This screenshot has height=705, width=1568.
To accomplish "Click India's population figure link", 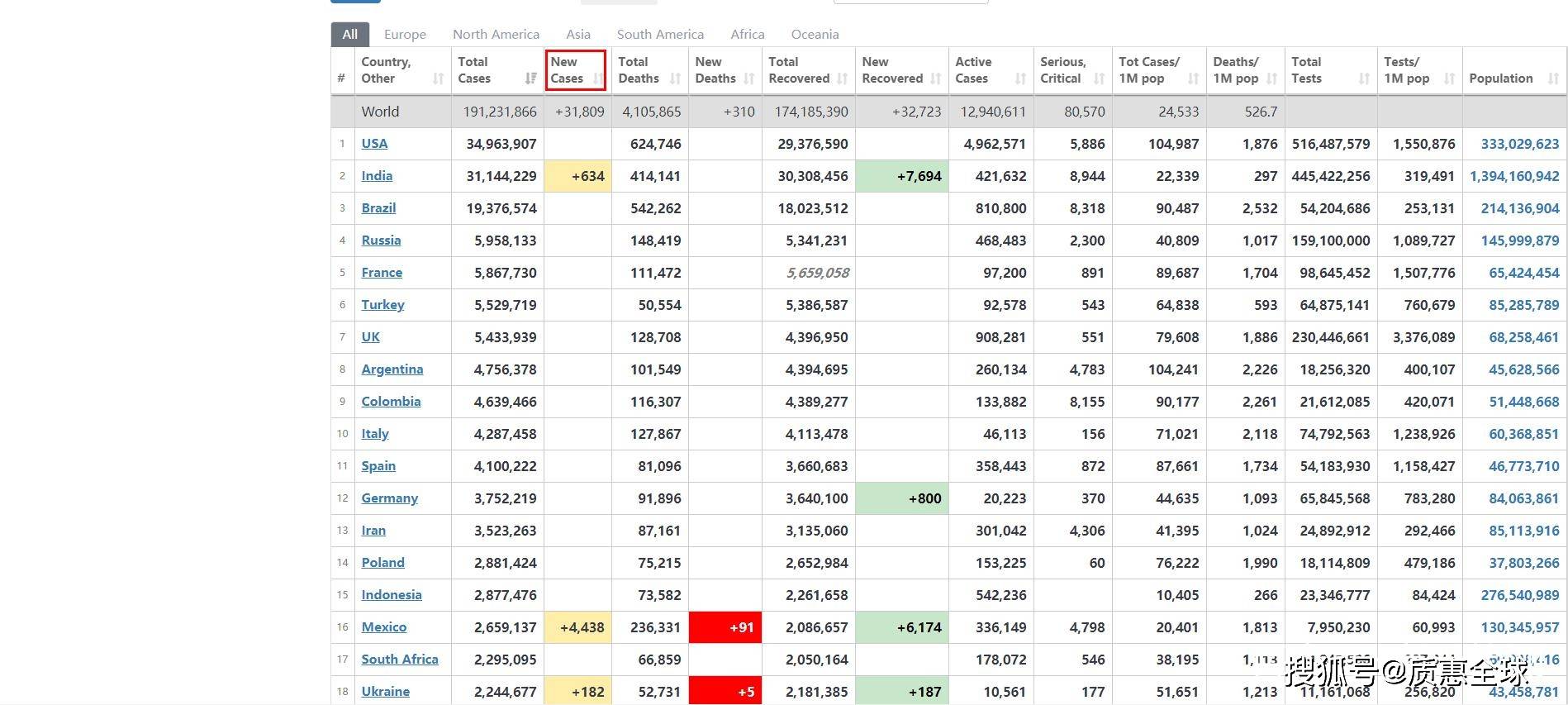I will click(x=1514, y=176).
